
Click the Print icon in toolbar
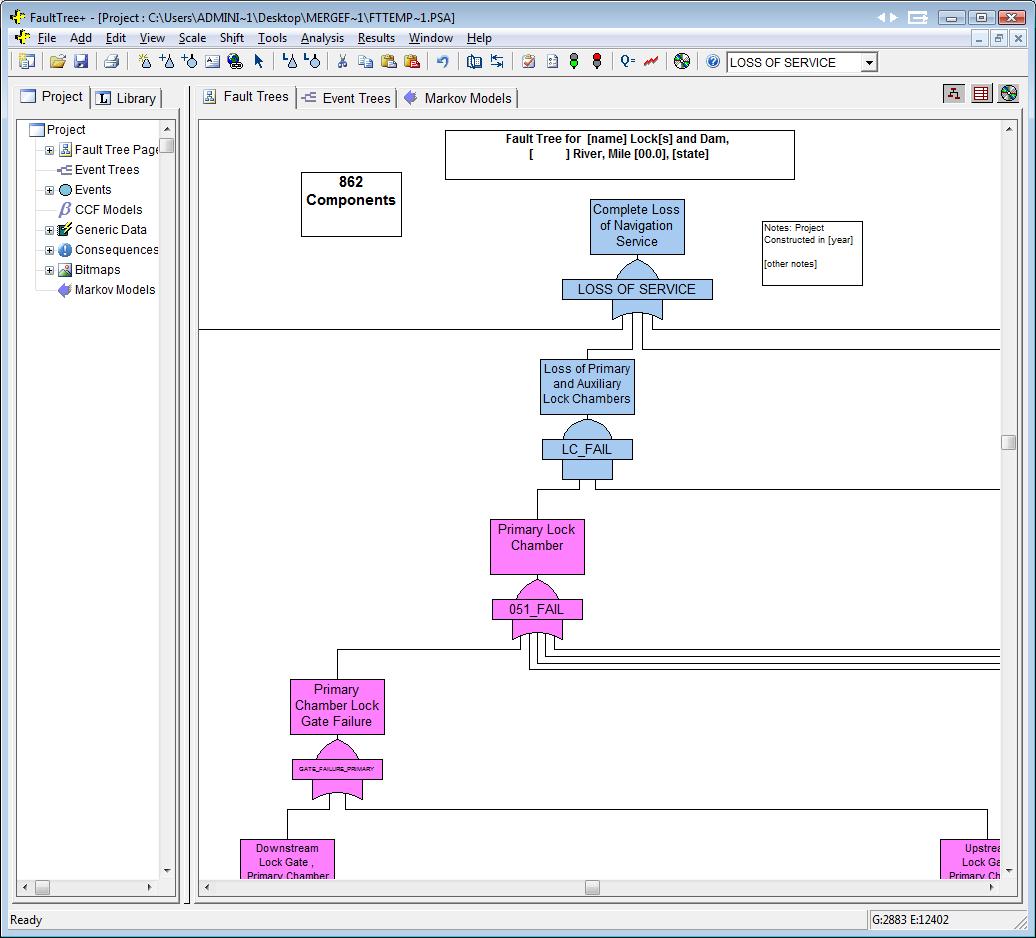coord(112,62)
